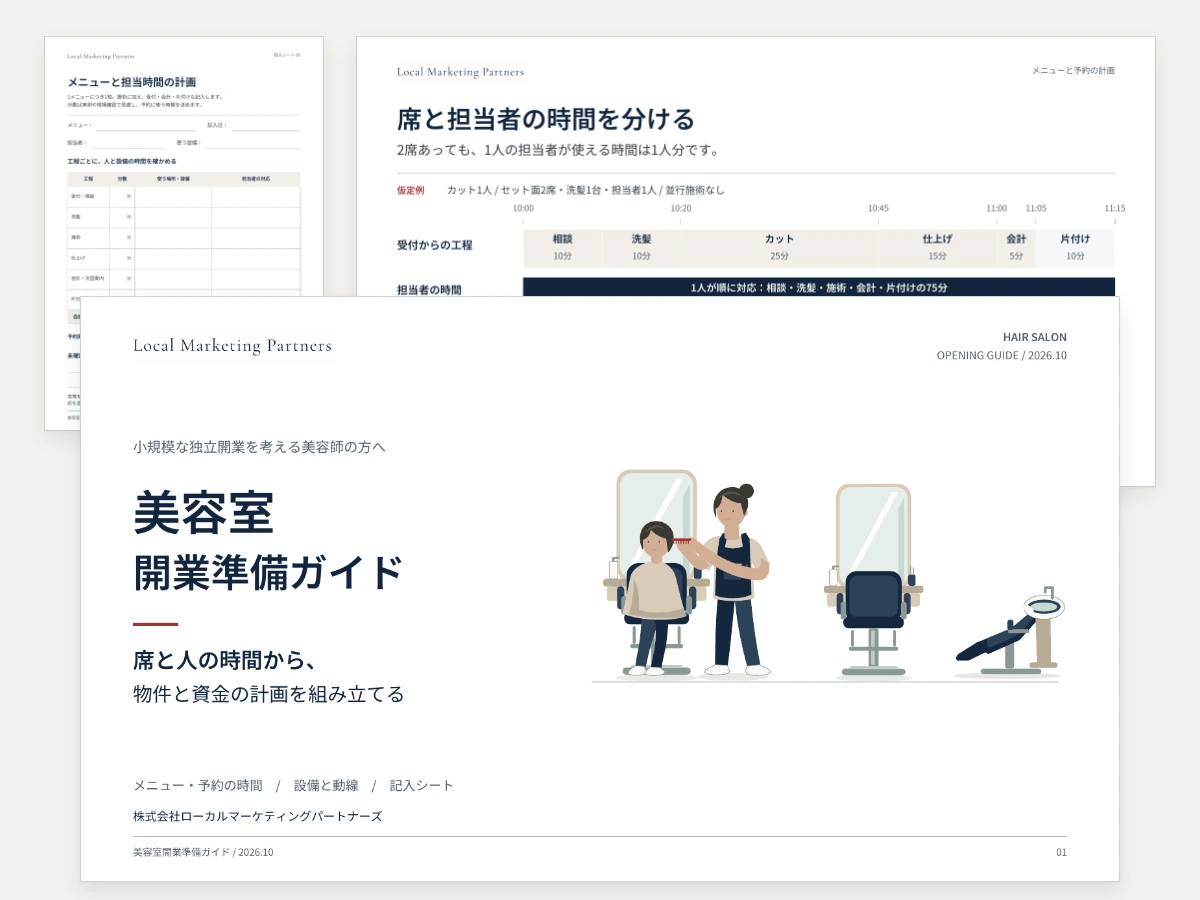Click the subtitle 小規模な独立開業を考える美容師の方へ
This screenshot has height=900, width=1200.
coord(259,447)
